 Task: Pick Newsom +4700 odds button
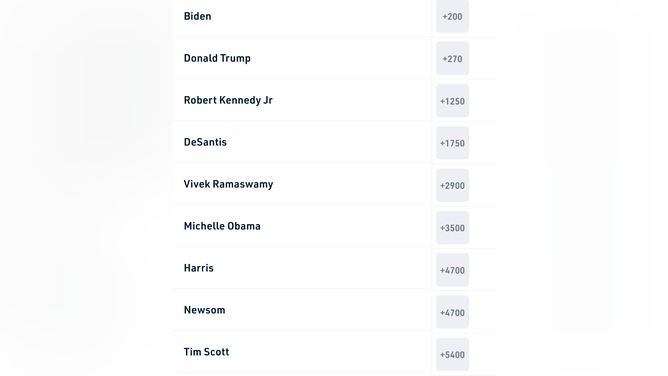452,312
